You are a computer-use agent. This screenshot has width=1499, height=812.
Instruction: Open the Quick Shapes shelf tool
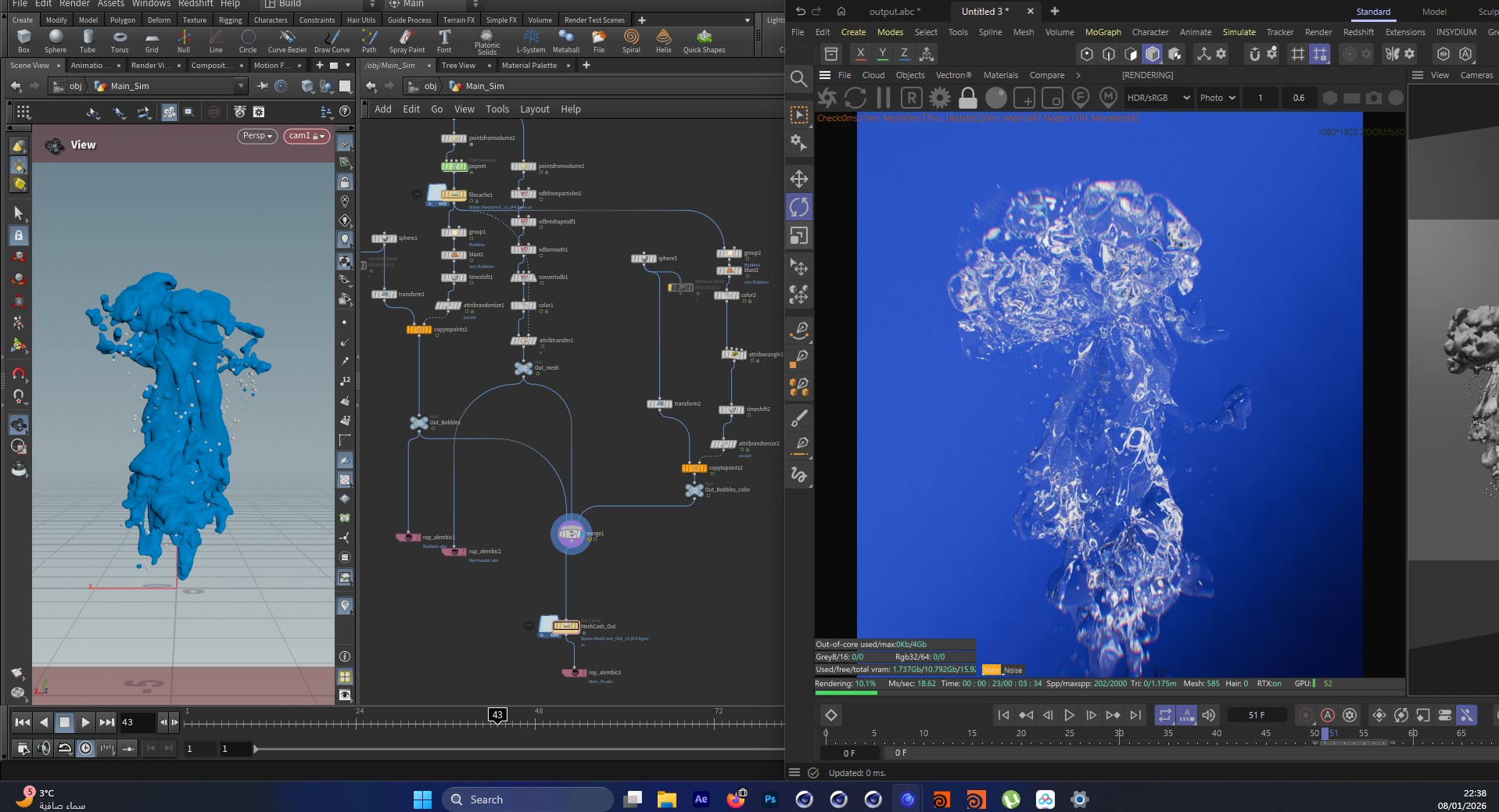pos(704,41)
